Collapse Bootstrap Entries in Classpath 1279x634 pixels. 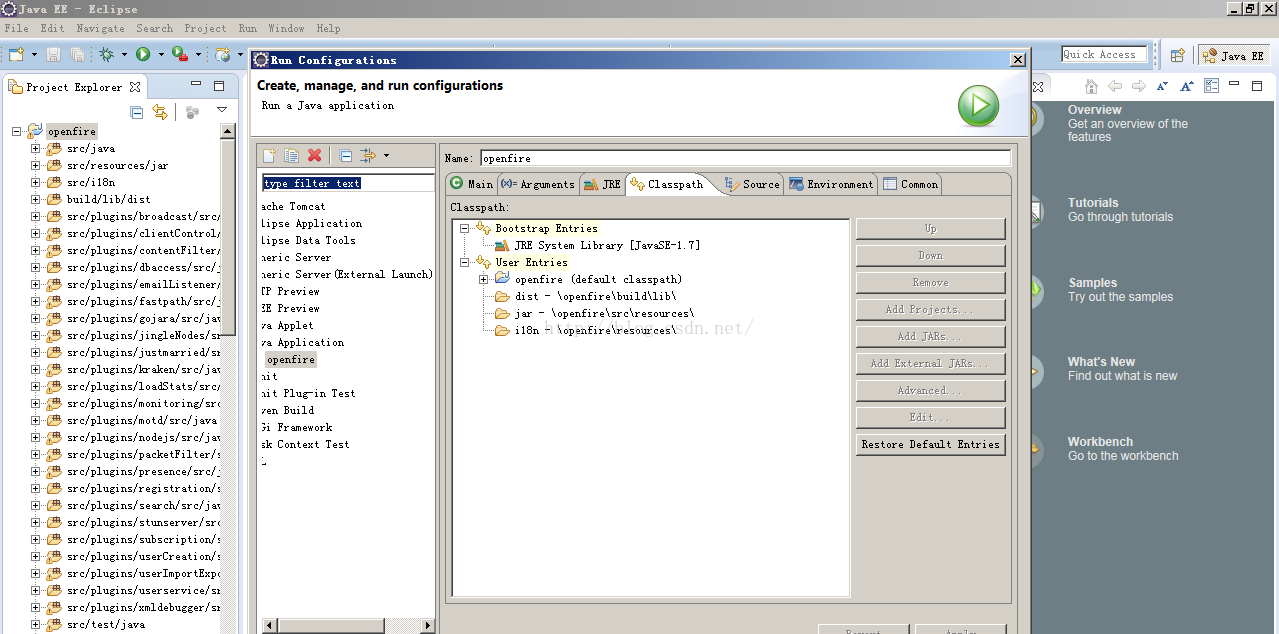click(464, 228)
